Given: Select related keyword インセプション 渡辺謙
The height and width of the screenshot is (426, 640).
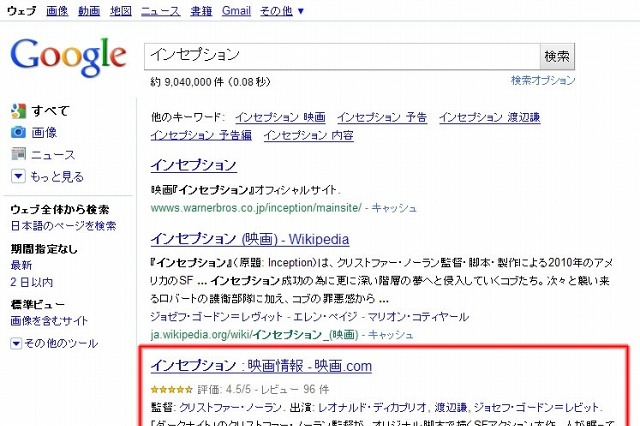Looking at the screenshot, I should coord(489,117).
